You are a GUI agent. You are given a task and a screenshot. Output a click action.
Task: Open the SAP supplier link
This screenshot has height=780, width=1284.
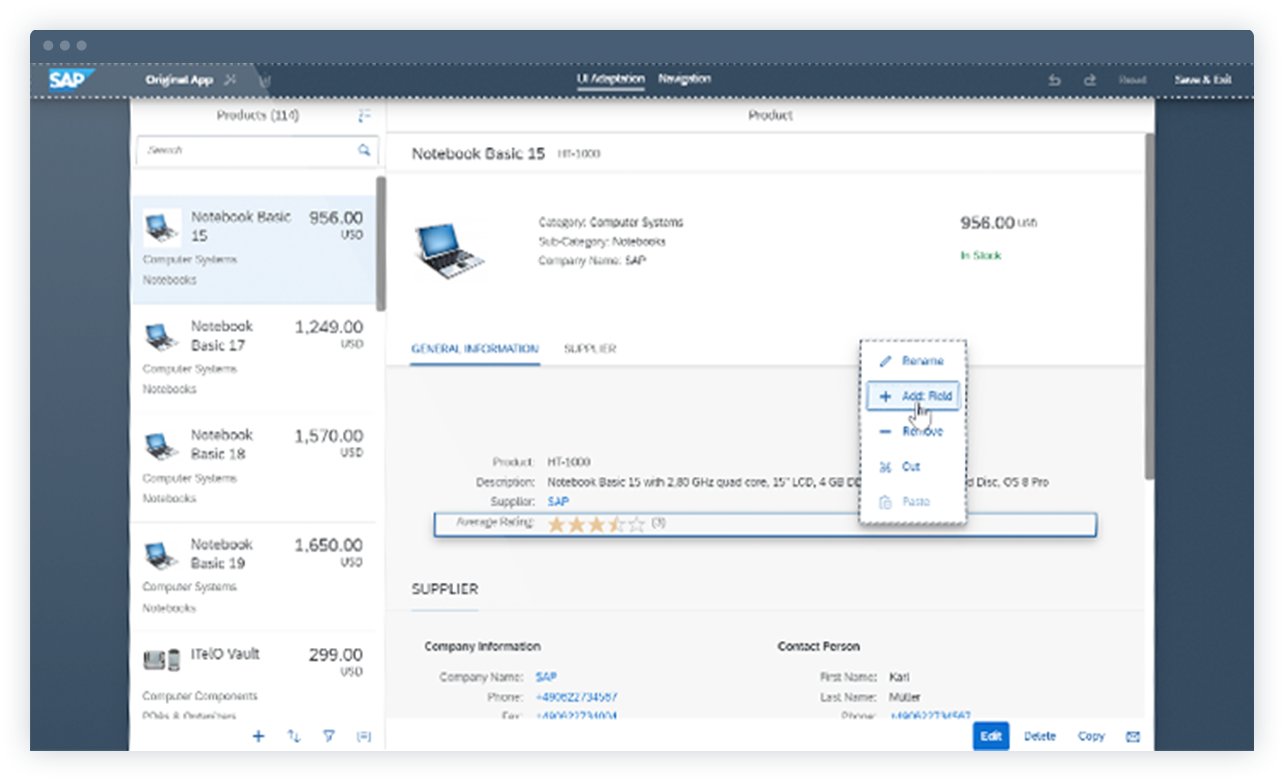556,501
